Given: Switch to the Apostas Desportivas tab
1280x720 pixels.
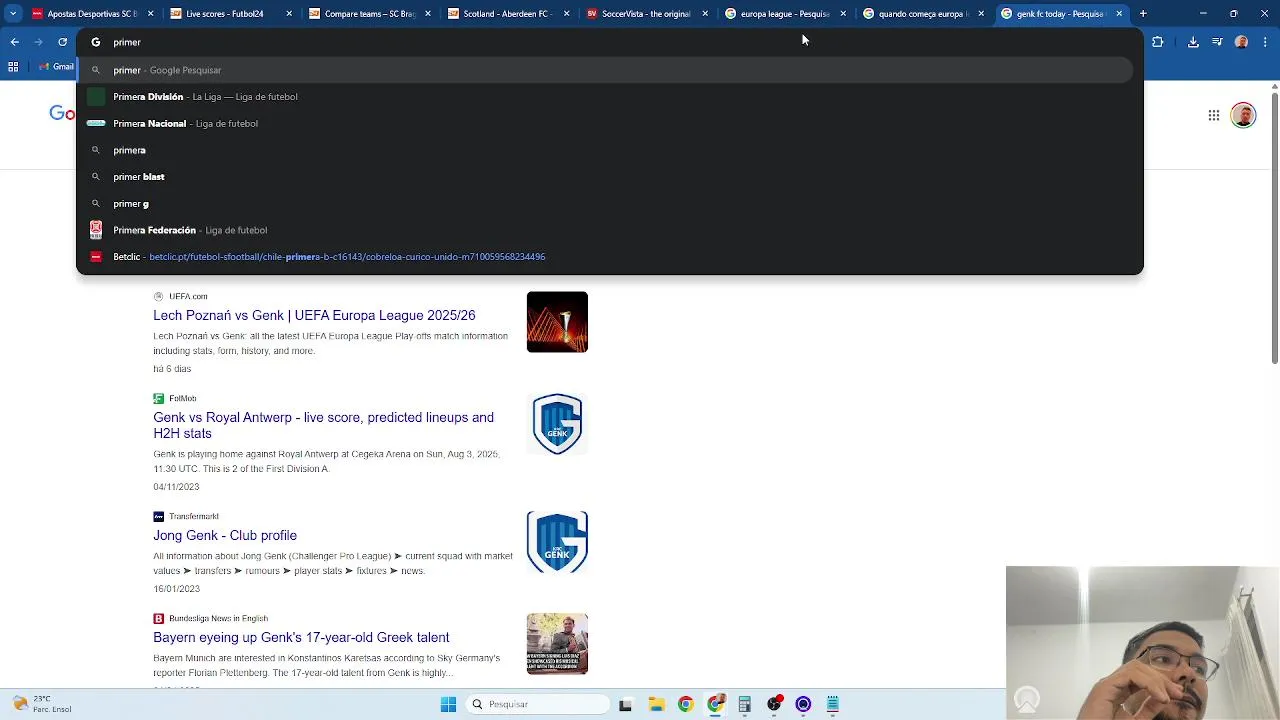Looking at the screenshot, I should (84, 14).
